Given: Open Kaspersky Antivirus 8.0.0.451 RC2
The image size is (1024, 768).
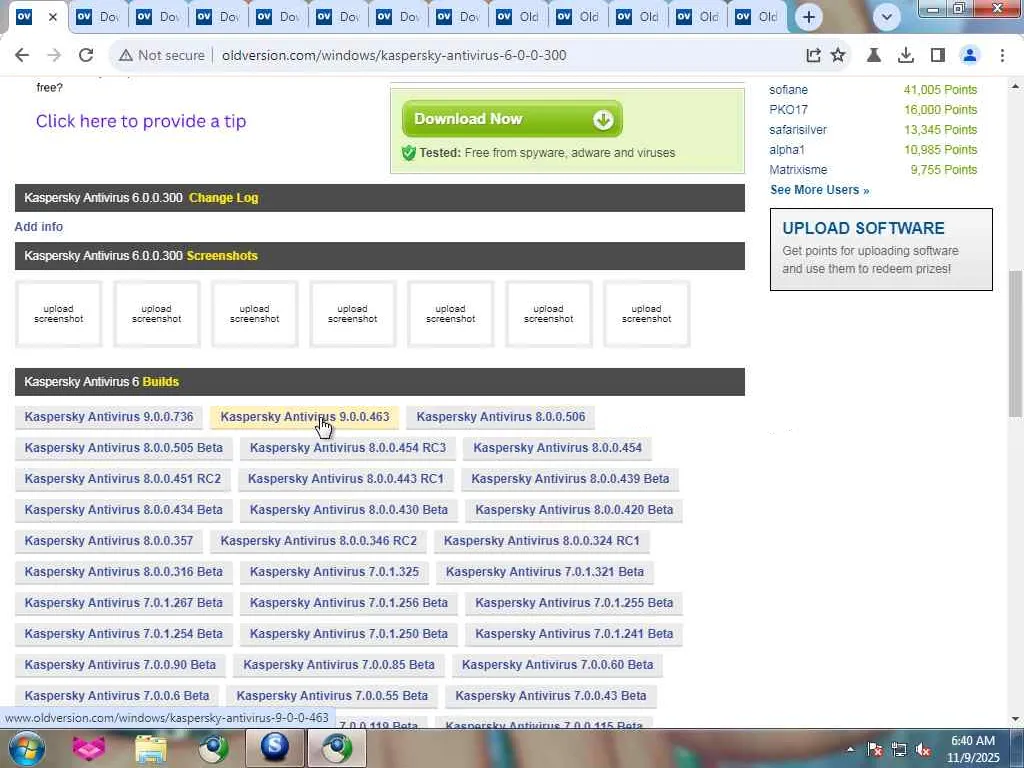Looking at the screenshot, I should point(123,479).
